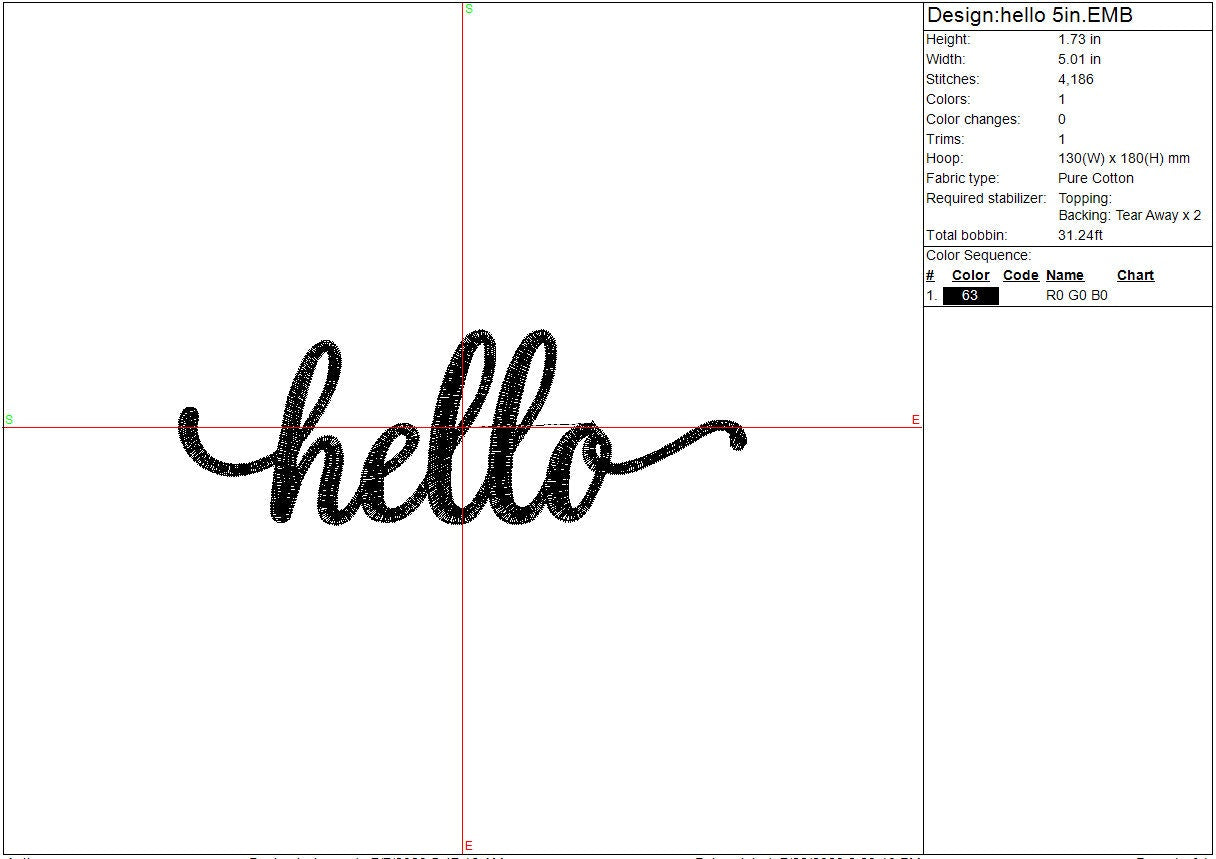Image resolution: width=1216 pixels, height=859 pixels.
Task: Click the Code column header
Action: point(1020,276)
